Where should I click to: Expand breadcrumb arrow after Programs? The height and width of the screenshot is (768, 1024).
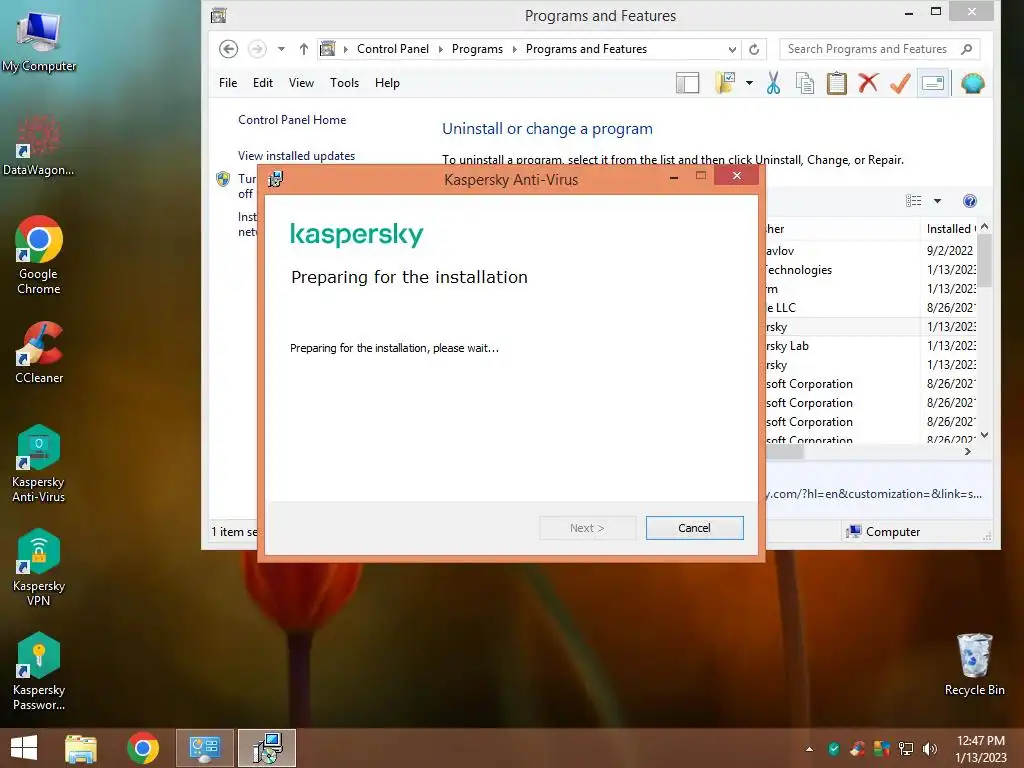click(x=514, y=49)
